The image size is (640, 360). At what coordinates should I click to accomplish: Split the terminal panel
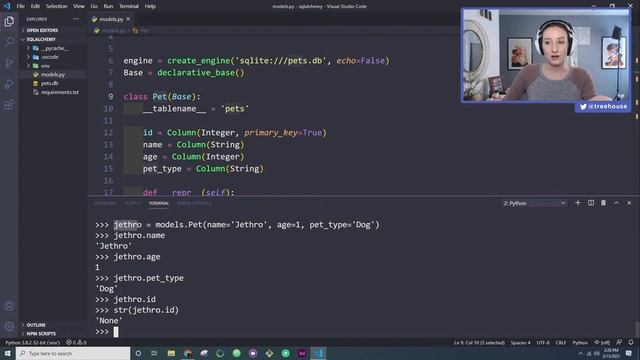coord(591,203)
